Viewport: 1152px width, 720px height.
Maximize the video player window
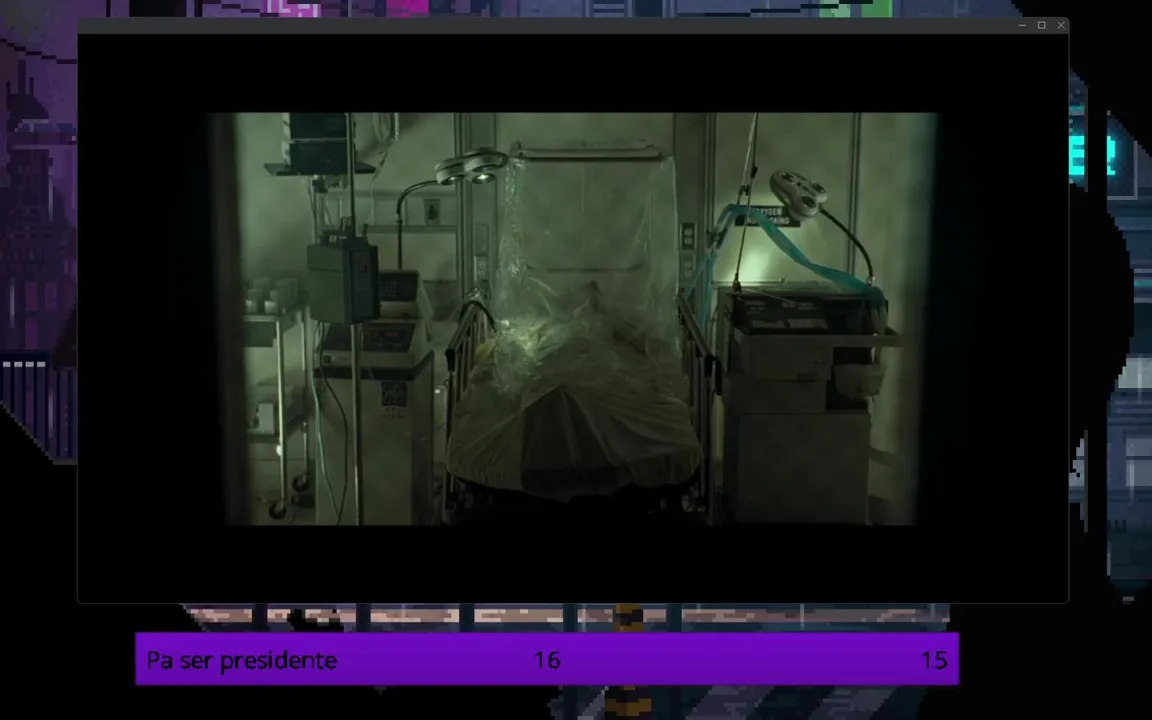(1041, 25)
